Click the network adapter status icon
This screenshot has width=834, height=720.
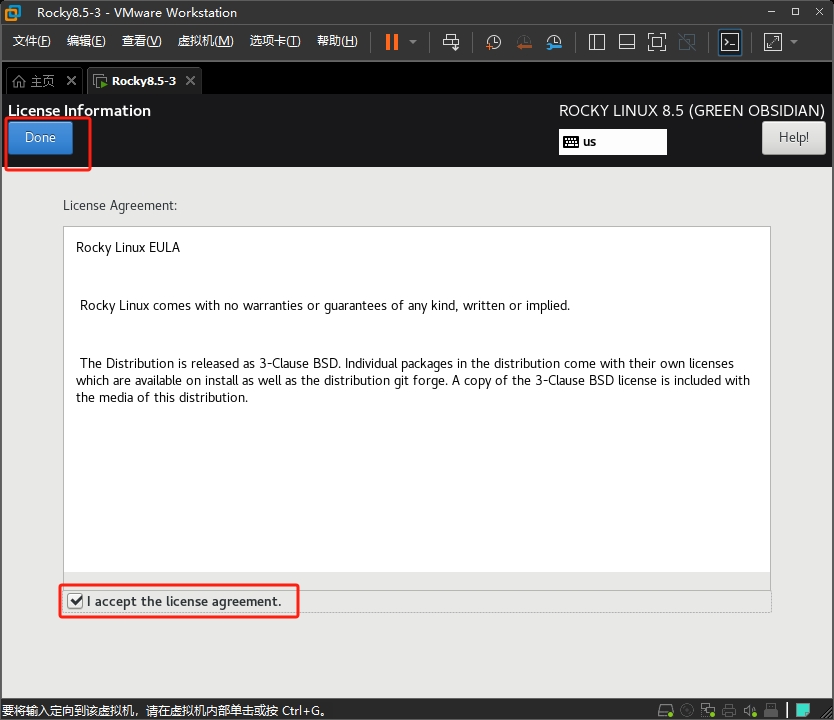tap(708, 710)
